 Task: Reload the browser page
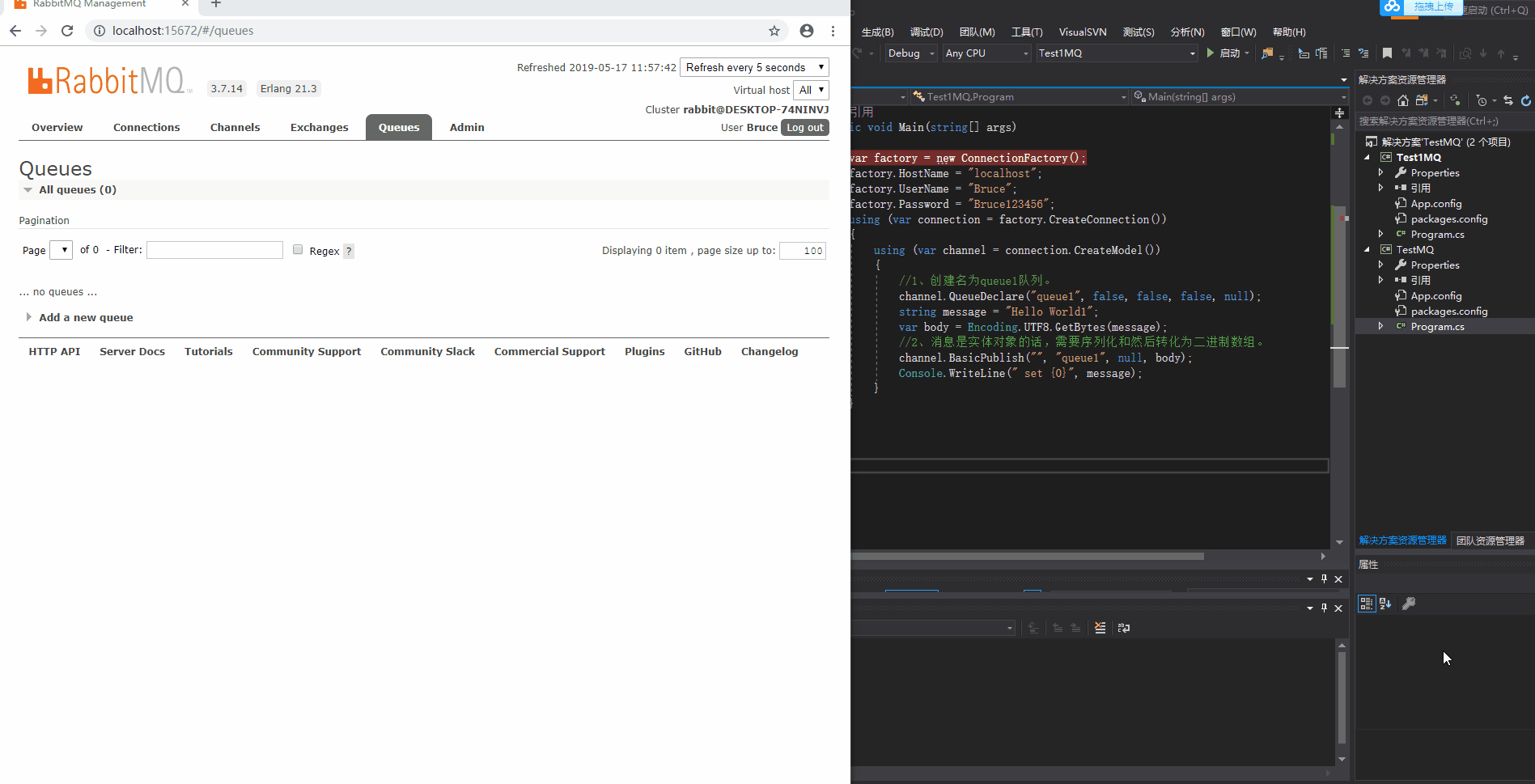[67, 31]
